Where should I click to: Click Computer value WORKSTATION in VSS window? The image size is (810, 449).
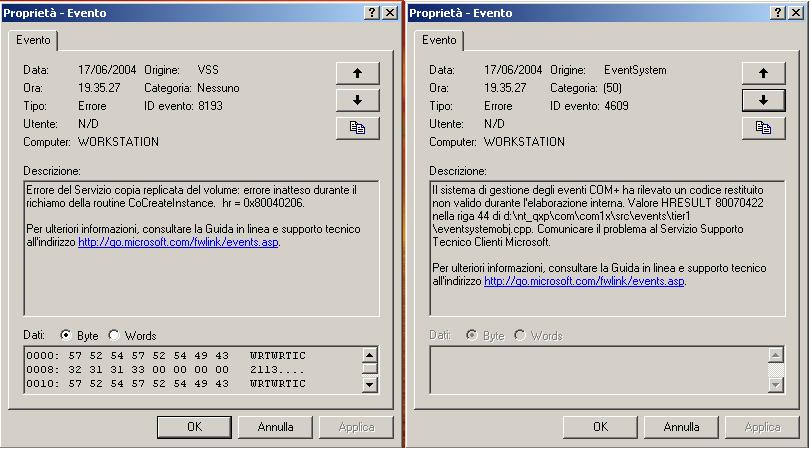[x=118, y=142]
